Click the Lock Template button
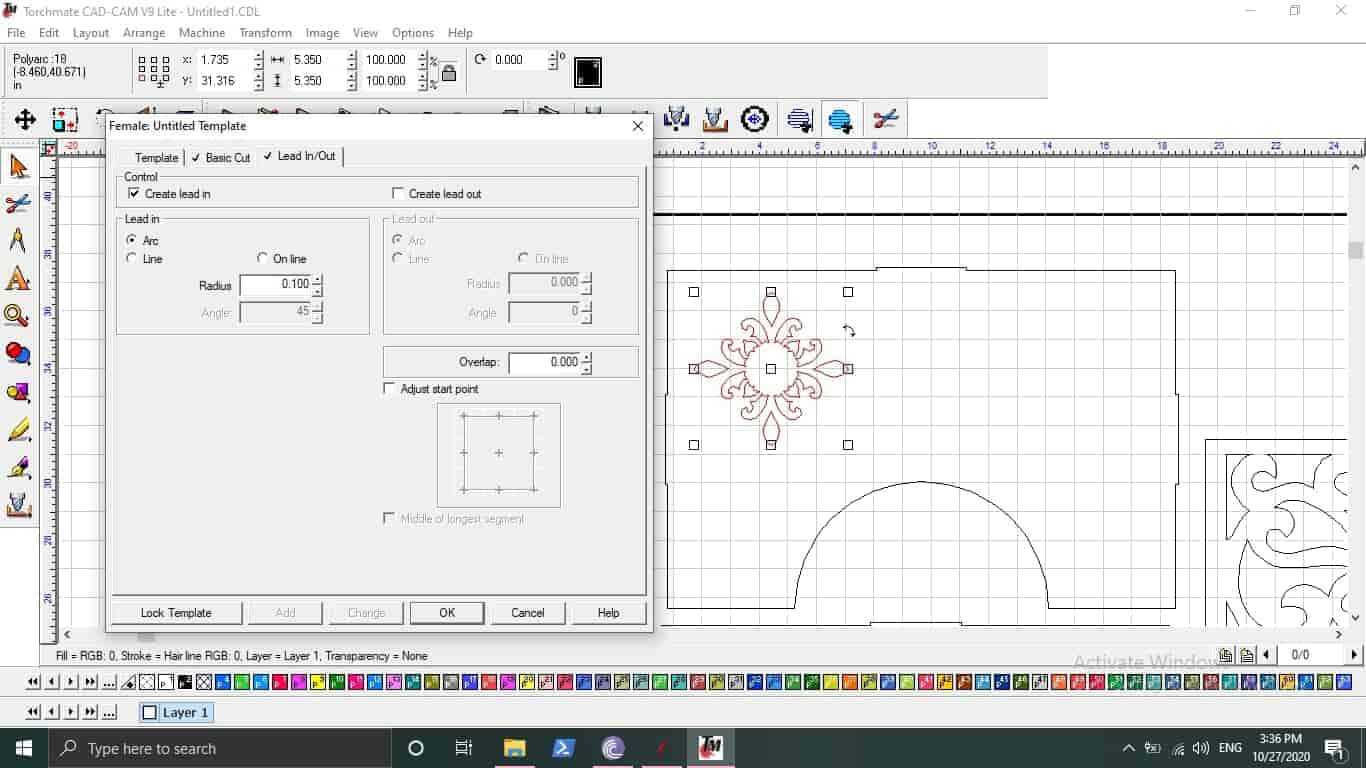 pos(176,613)
